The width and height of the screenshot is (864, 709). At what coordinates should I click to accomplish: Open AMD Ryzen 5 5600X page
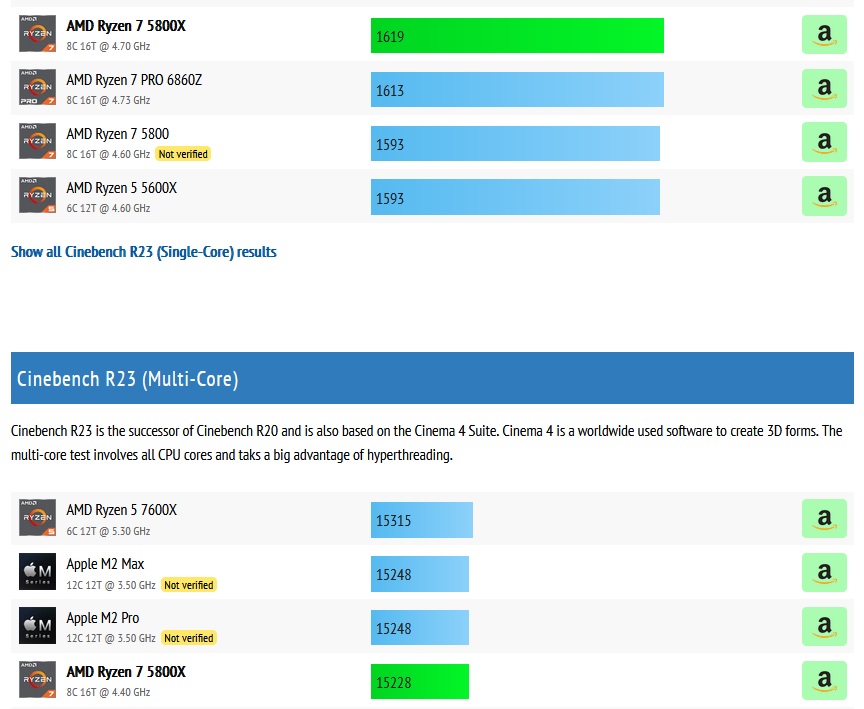(122, 188)
